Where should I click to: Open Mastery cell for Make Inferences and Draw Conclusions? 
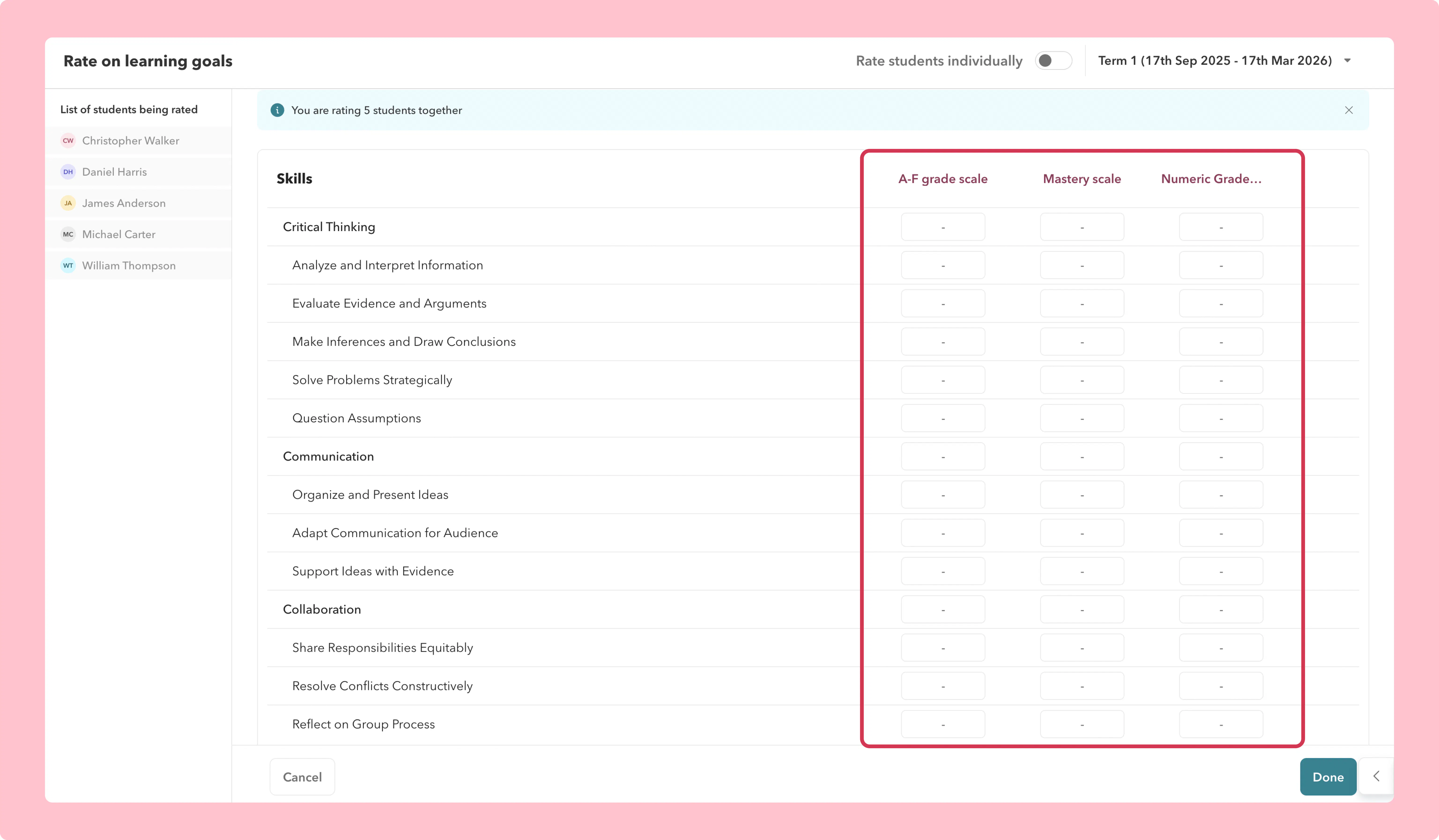click(x=1082, y=342)
